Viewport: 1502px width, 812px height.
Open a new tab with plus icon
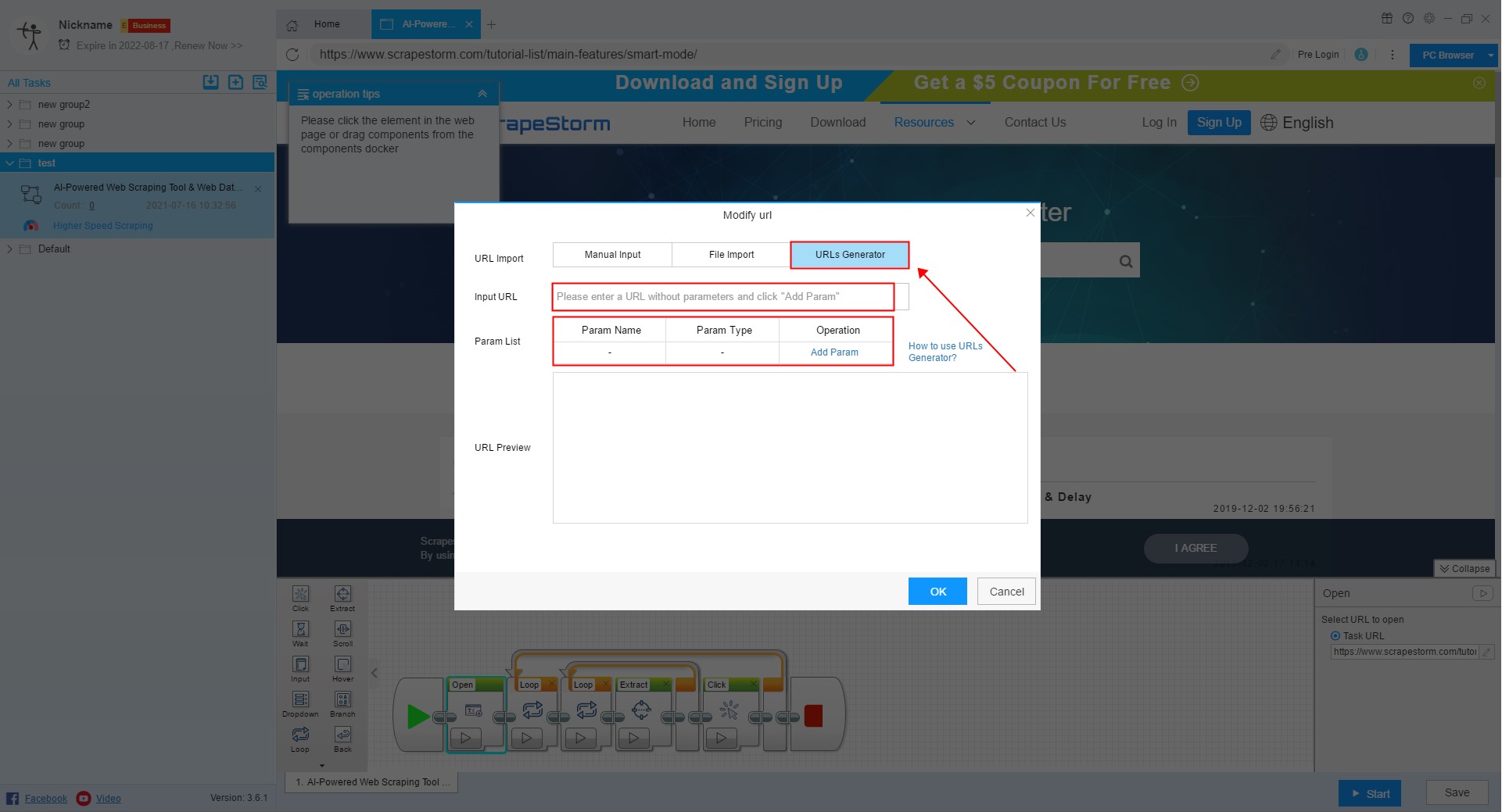(x=491, y=25)
